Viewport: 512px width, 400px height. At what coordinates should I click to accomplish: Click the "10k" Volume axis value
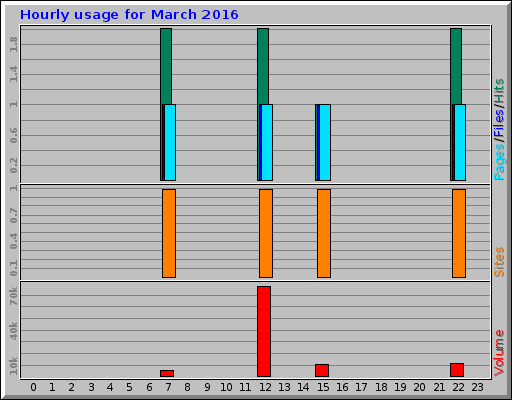(x=13, y=366)
